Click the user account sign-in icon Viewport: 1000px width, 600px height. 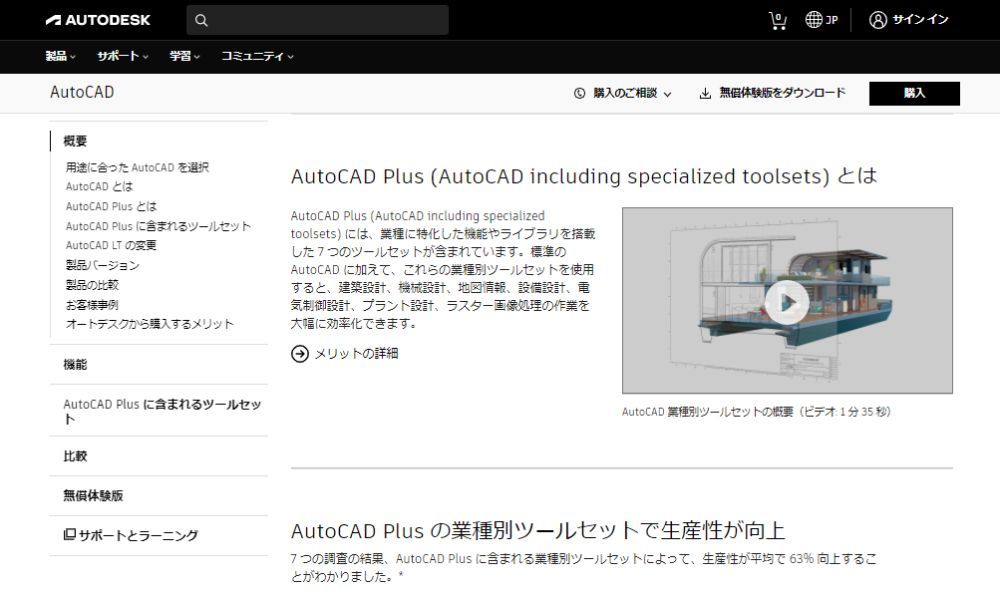(878, 20)
